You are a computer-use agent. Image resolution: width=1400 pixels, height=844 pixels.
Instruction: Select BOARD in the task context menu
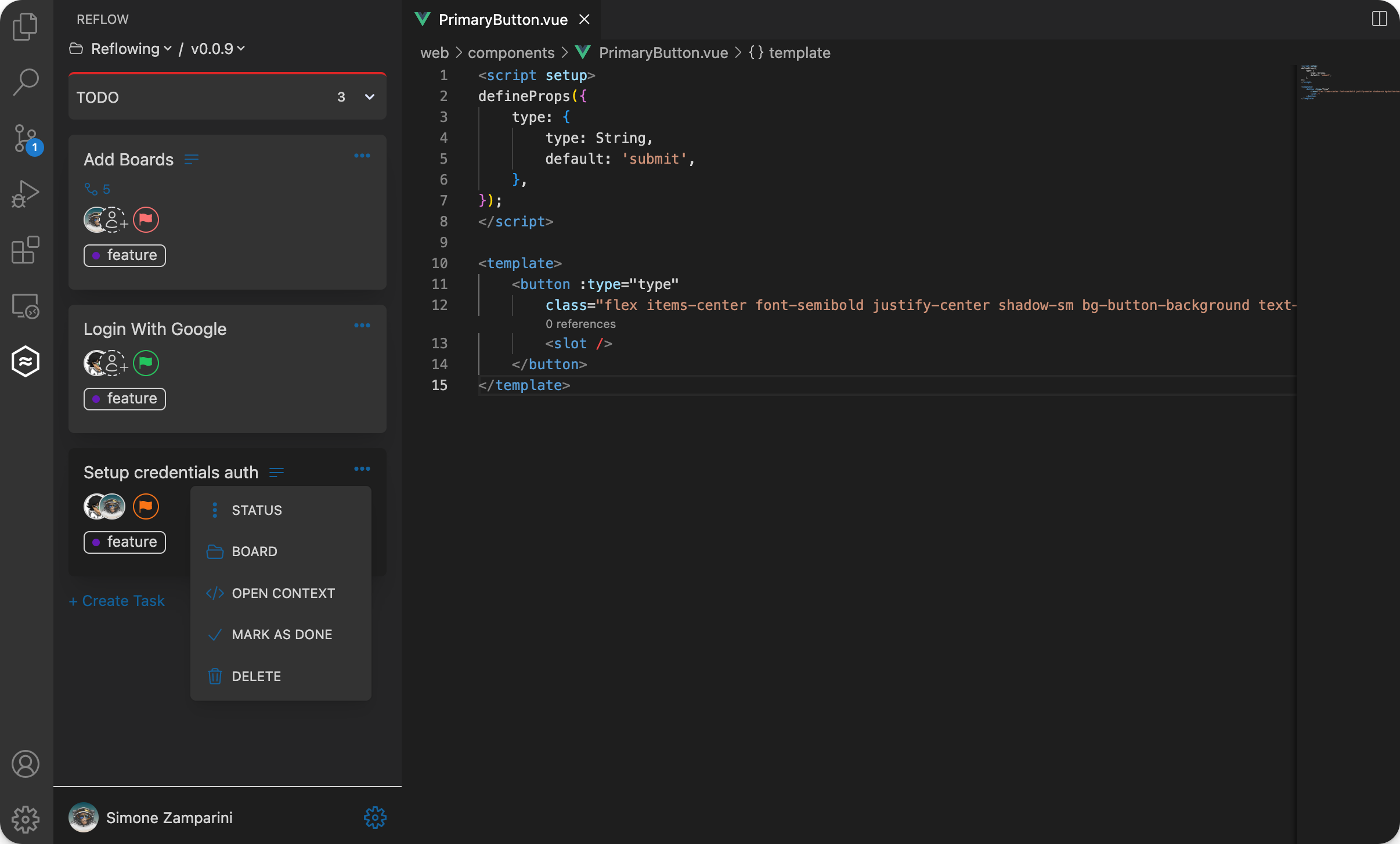click(x=281, y=551)
